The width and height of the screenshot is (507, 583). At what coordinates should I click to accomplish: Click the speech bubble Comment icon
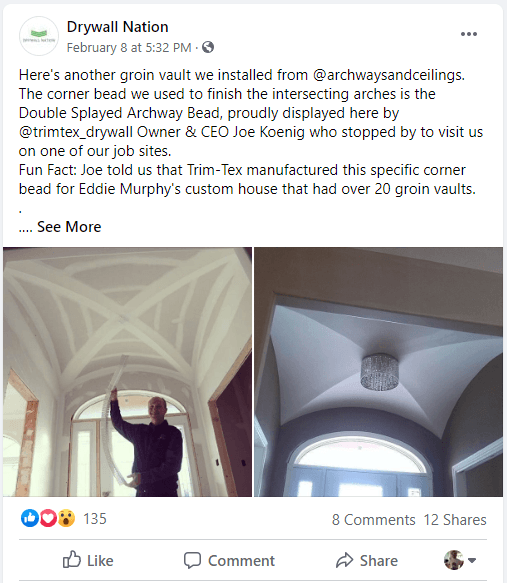click(x=192, y=560)
